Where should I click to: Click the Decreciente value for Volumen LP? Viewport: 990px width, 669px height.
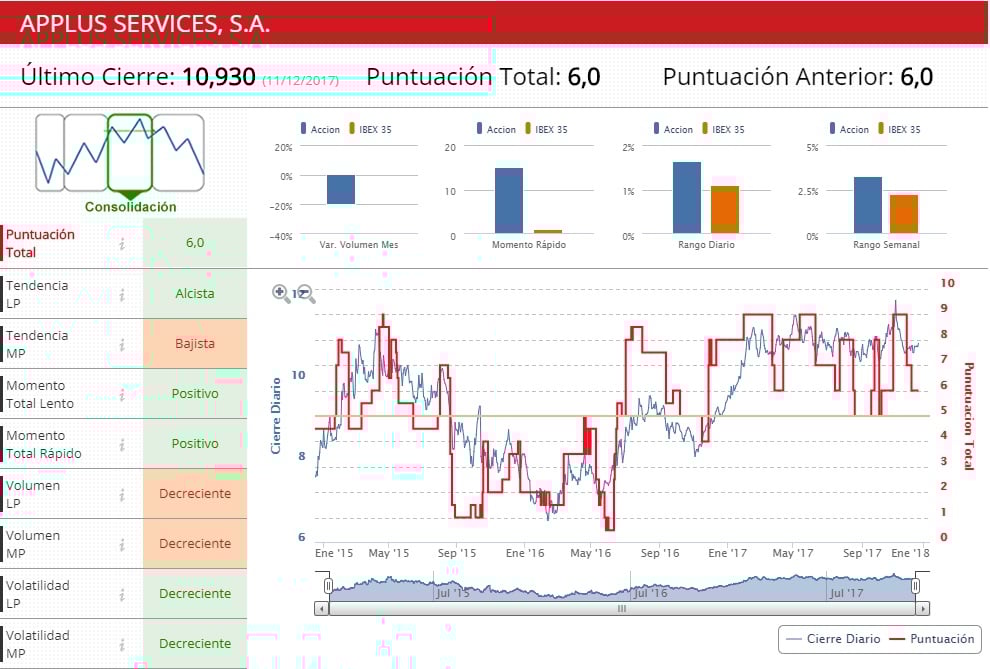point(195,494)
